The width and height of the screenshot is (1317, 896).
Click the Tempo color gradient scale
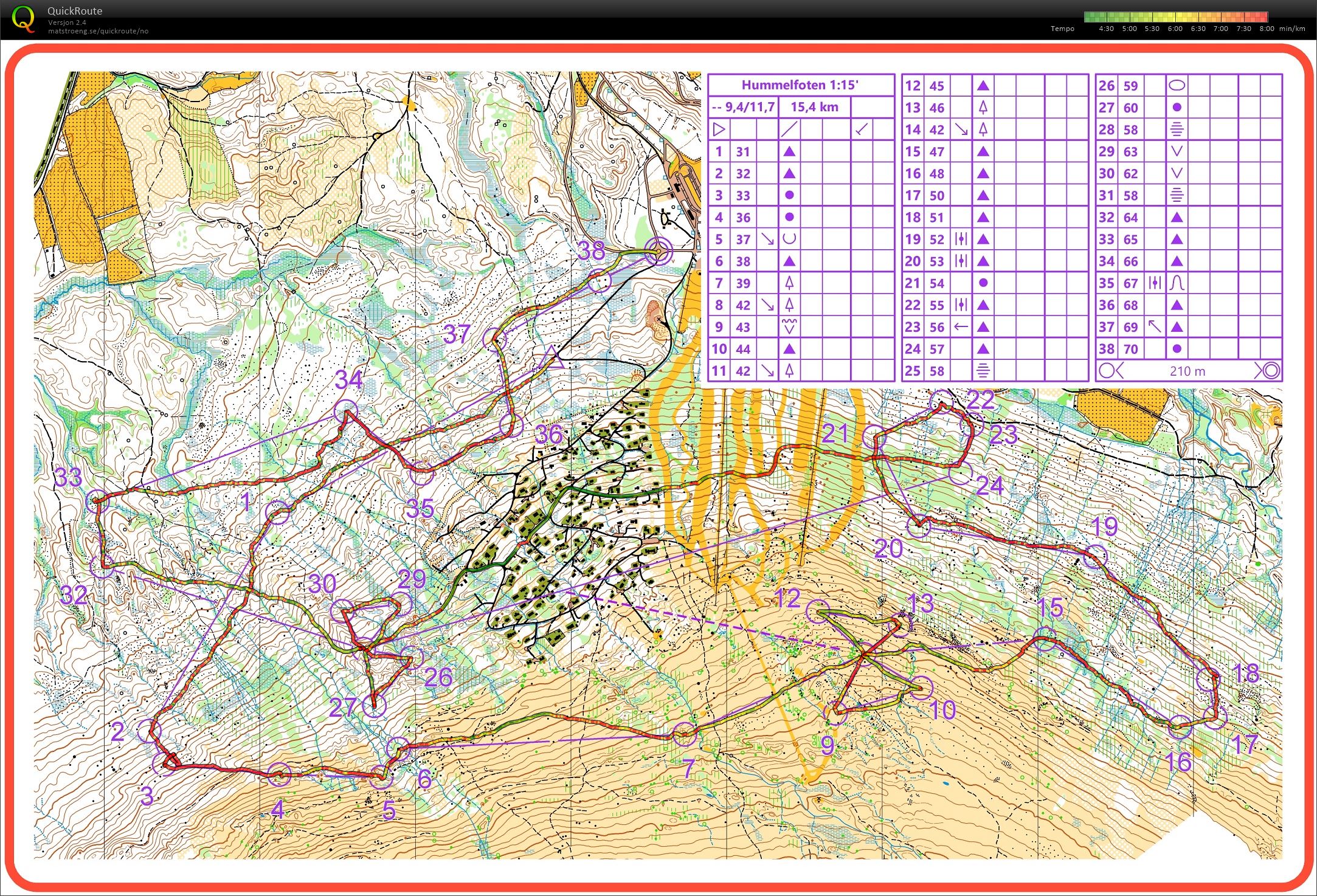click(x=1175, y=17)
